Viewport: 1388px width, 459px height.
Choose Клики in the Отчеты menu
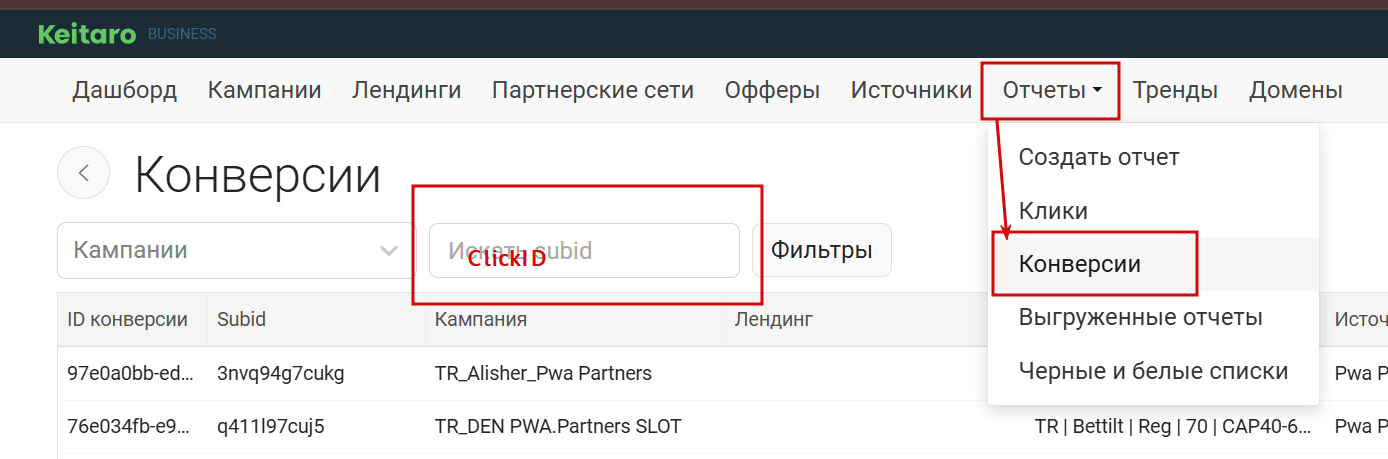point(1053,211)
